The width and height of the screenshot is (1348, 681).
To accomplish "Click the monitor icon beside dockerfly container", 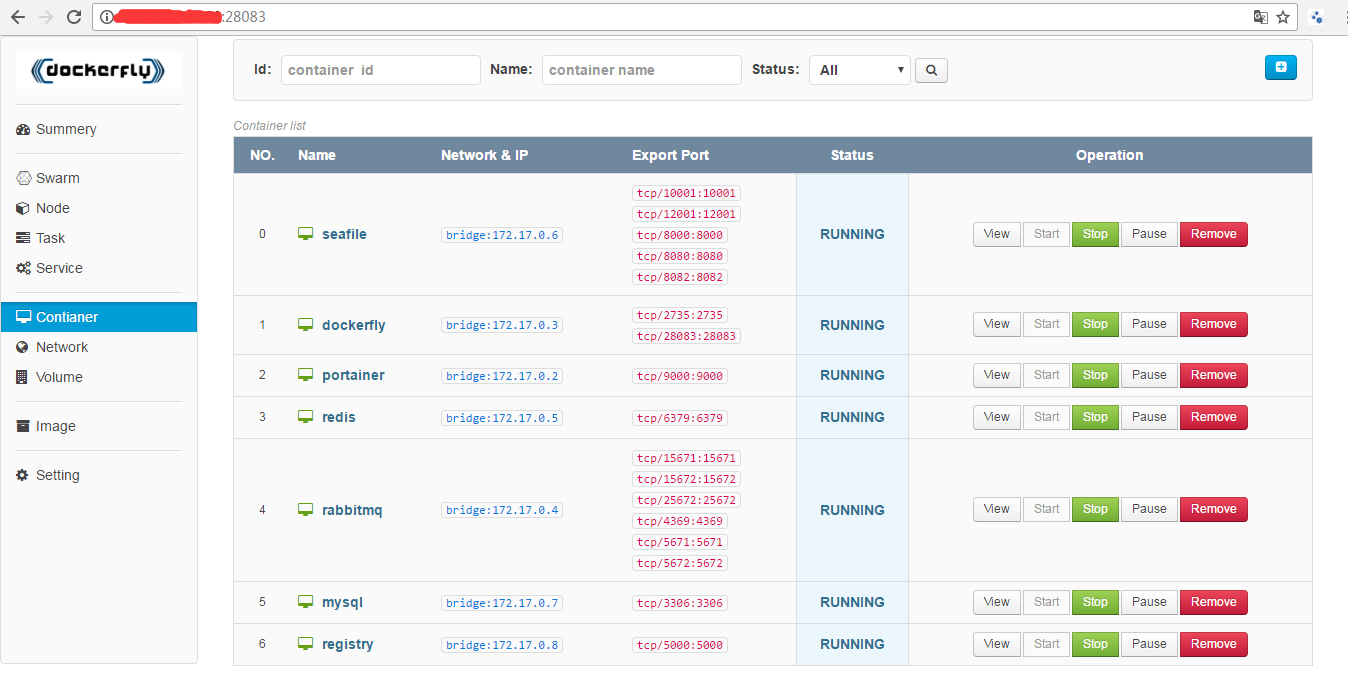I will pos(306,325).
